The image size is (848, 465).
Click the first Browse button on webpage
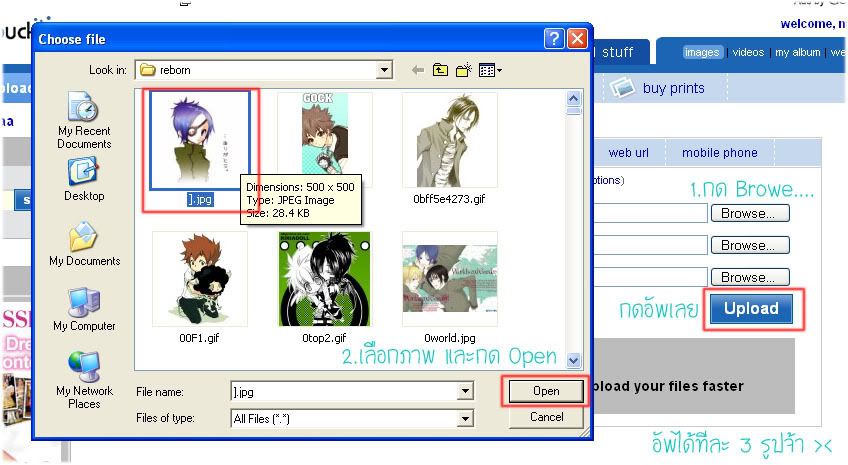[750, 213]
